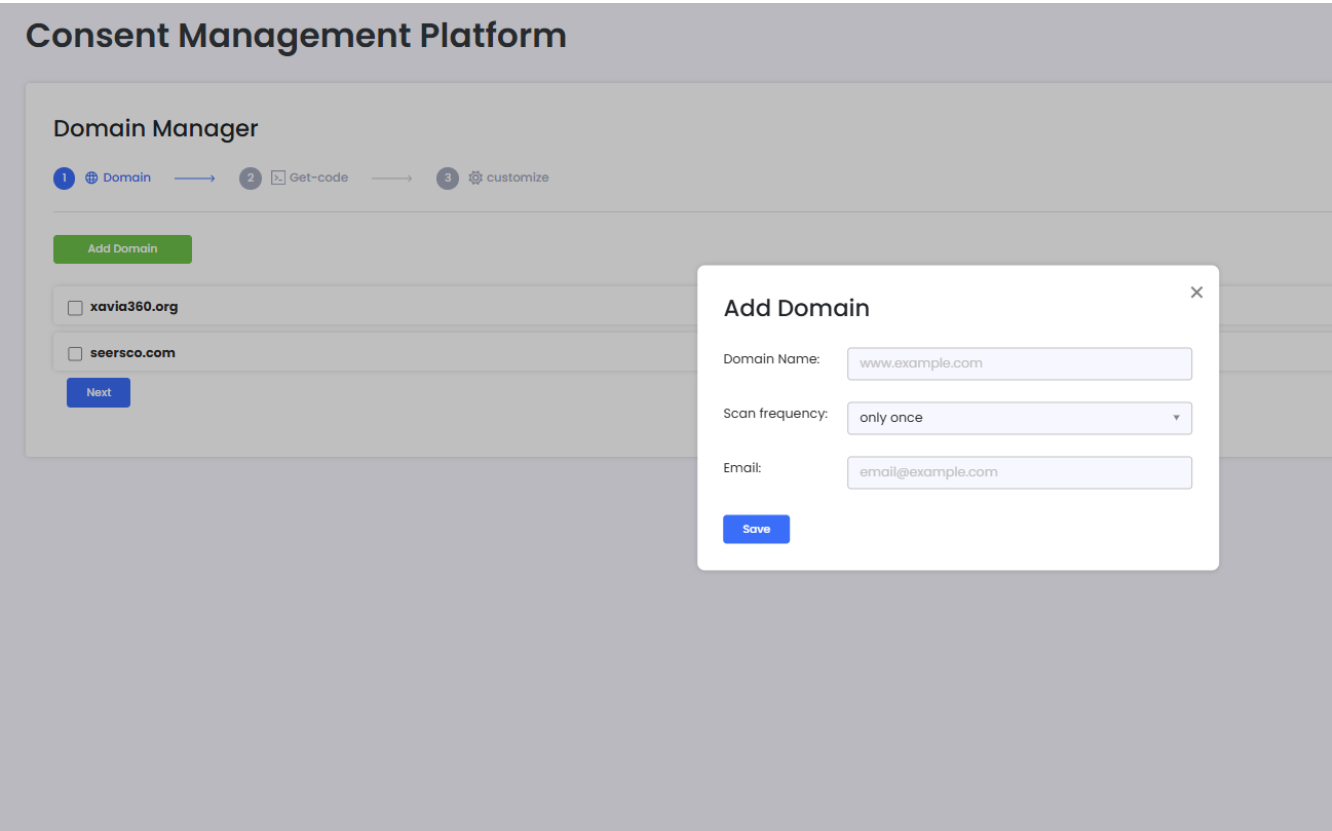Image resolution: width=1332 pixels, height=831 pixels.
Task: Select the step 1 numbered circle
Action: coord(64,178)
